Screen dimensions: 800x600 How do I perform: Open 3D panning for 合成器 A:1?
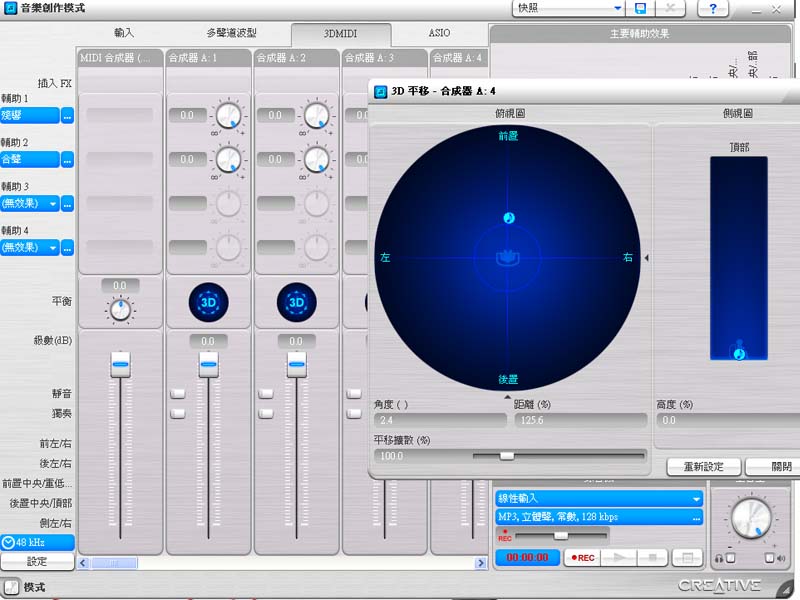[x=208, y=302]
